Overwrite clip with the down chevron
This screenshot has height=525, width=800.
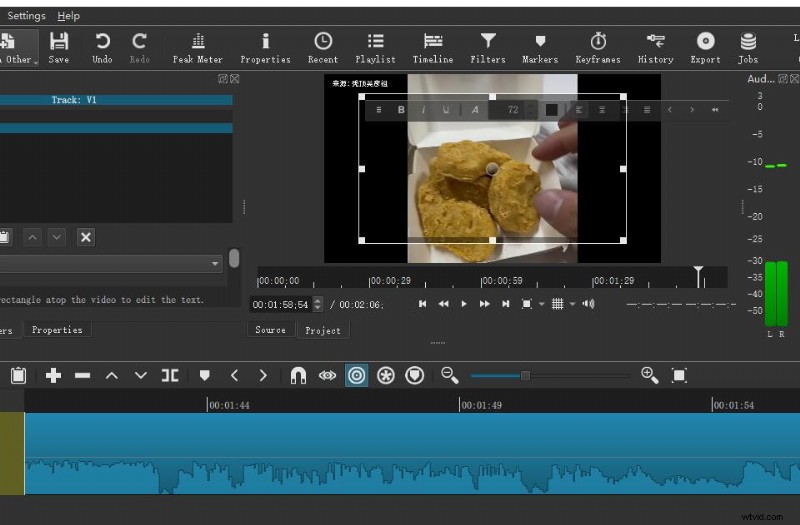click(141, 376)
